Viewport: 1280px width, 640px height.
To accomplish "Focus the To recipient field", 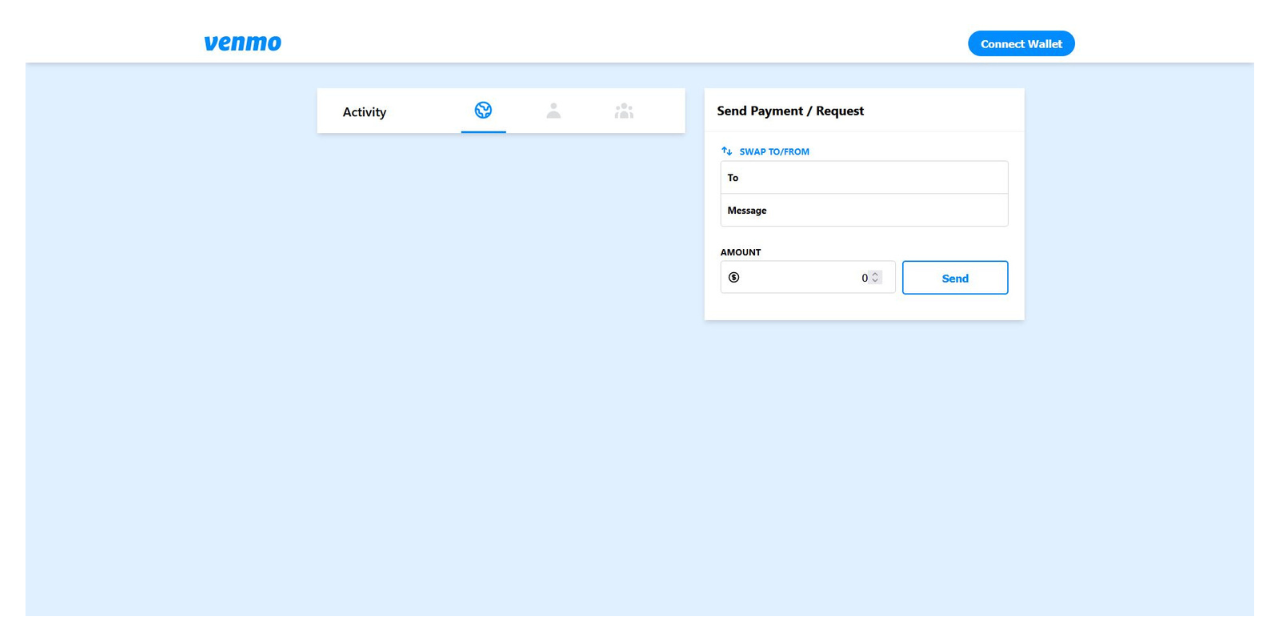I will [864, 176].
